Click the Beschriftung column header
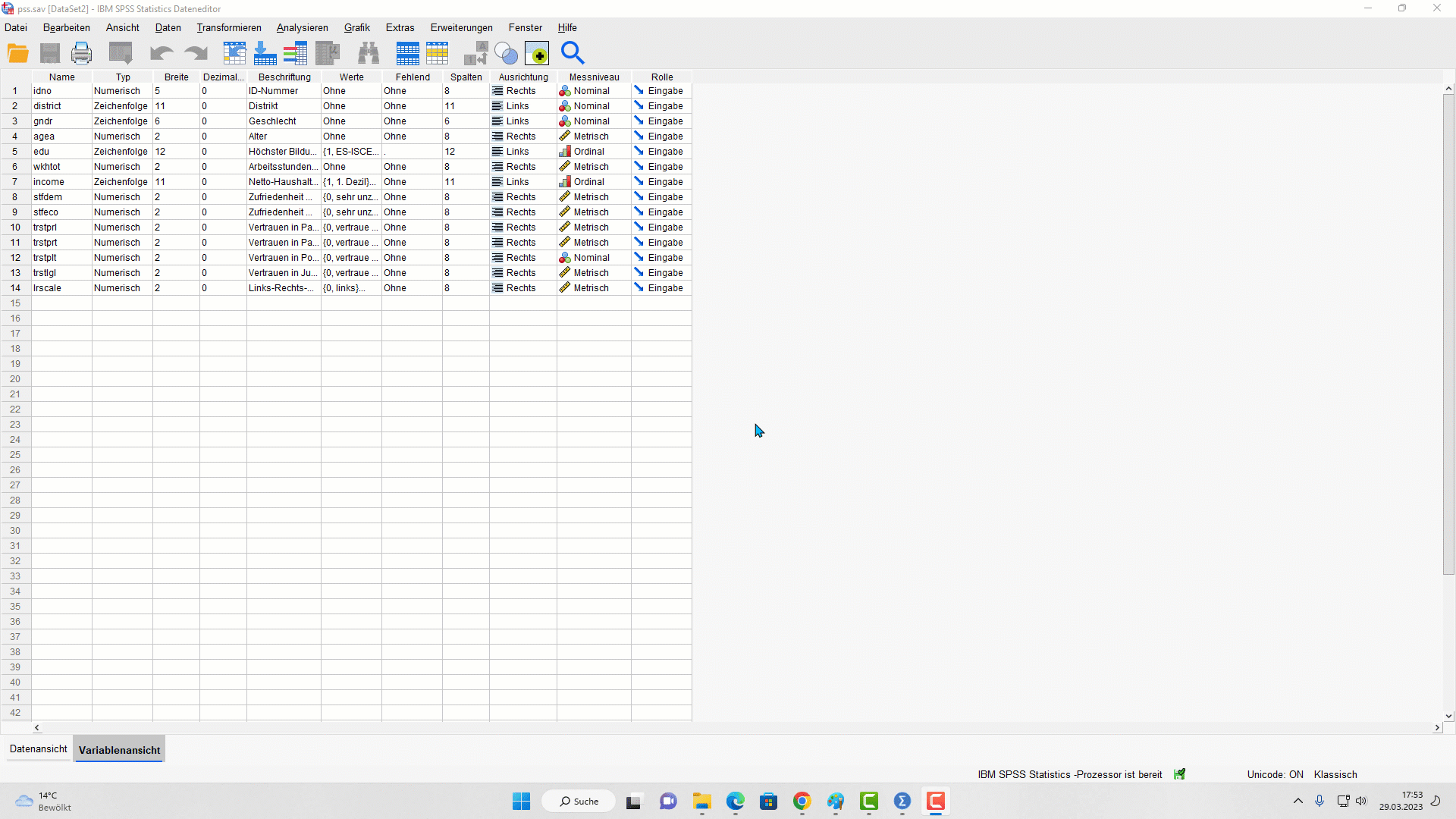Viewport: 1456px width, 819px height. [284, 77]
